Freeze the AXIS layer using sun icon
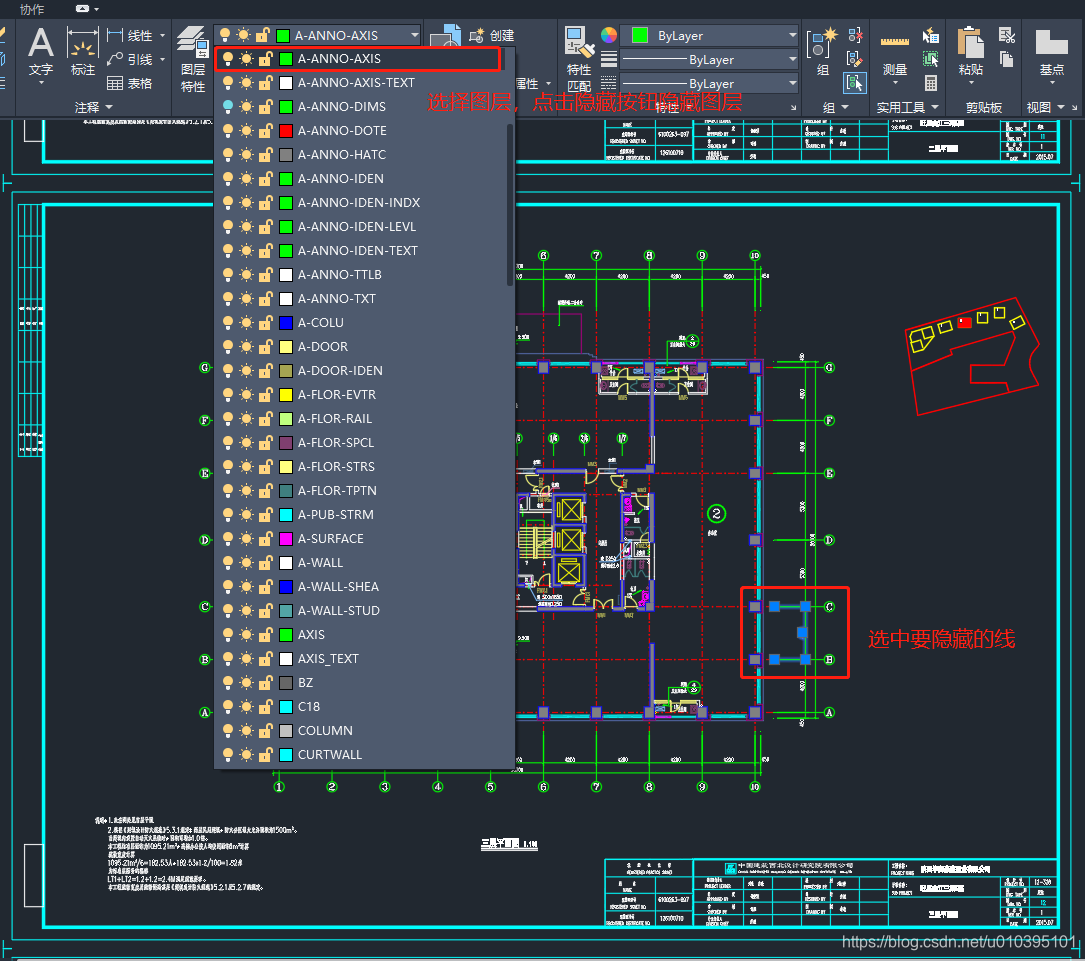 (246, 634)
